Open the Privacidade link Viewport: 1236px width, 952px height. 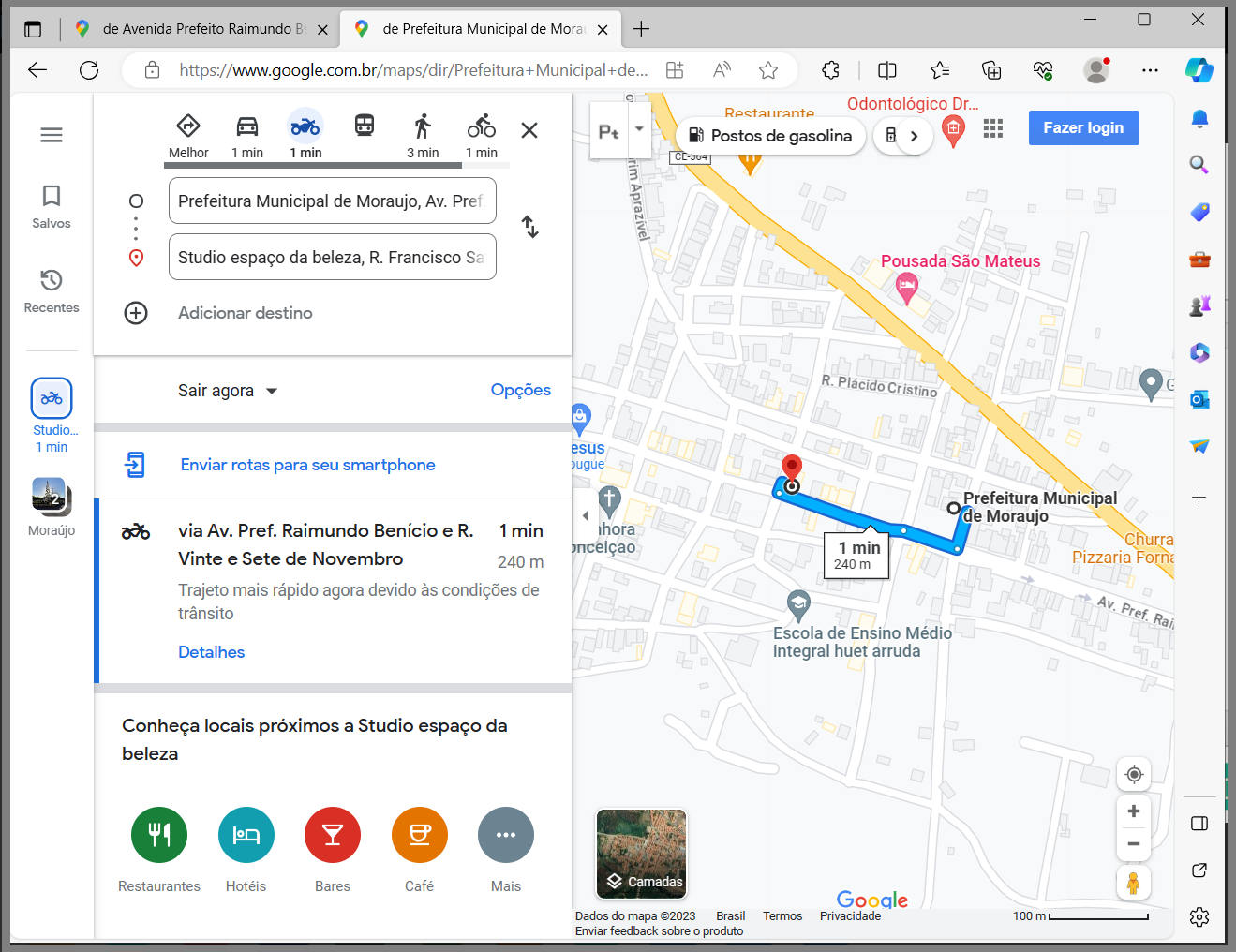pos(850,916)
